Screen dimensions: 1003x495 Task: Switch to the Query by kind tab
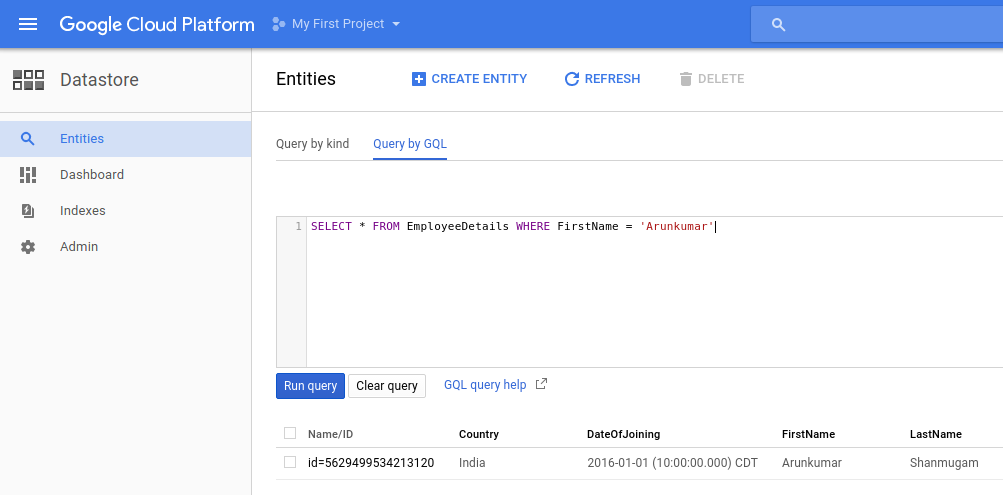tap(313, 144)
